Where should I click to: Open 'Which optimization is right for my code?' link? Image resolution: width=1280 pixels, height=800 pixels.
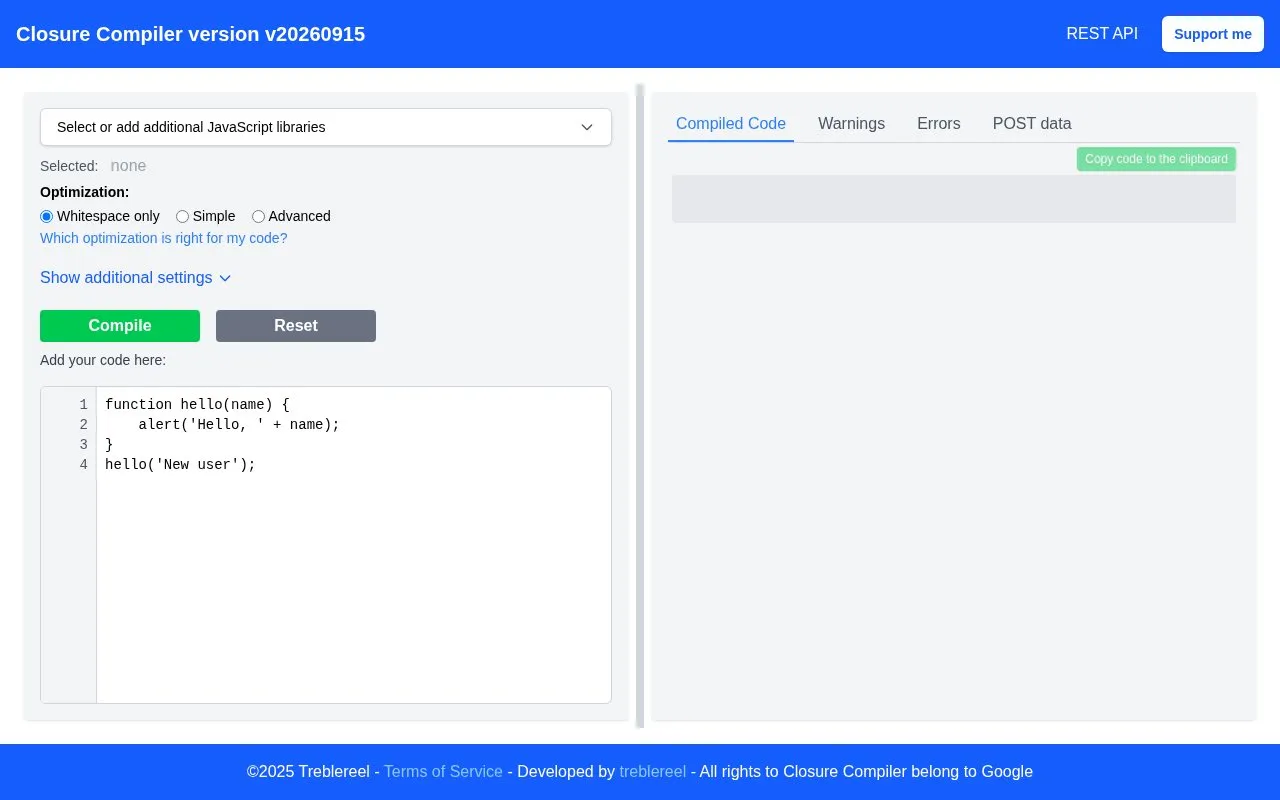pos(164,238)
